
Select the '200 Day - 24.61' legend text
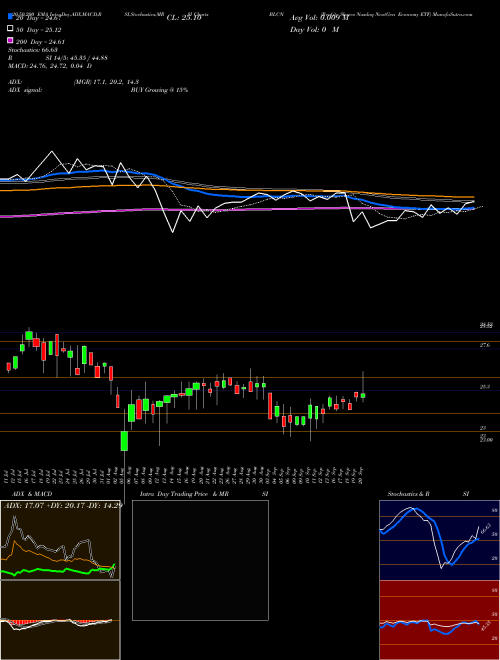click(40, 42)
